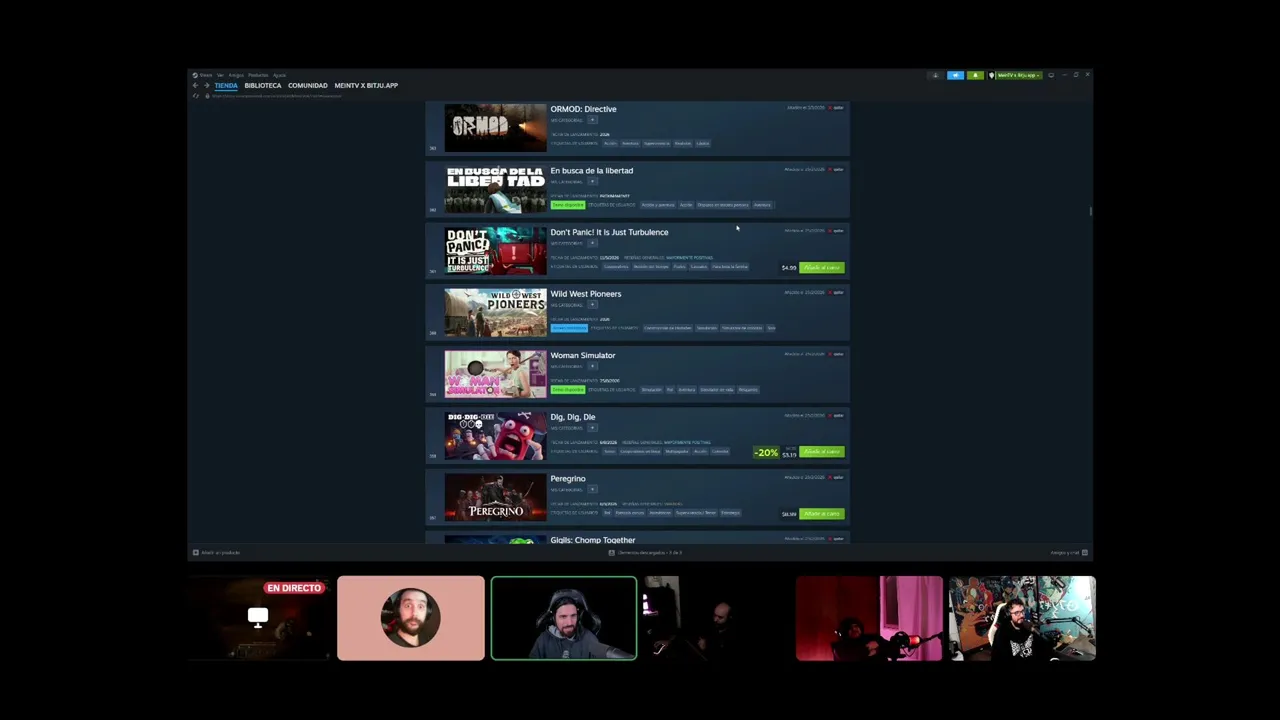Add a category to Peregrino
This screenshot has height=720, width=1280.
coord(592,490)
